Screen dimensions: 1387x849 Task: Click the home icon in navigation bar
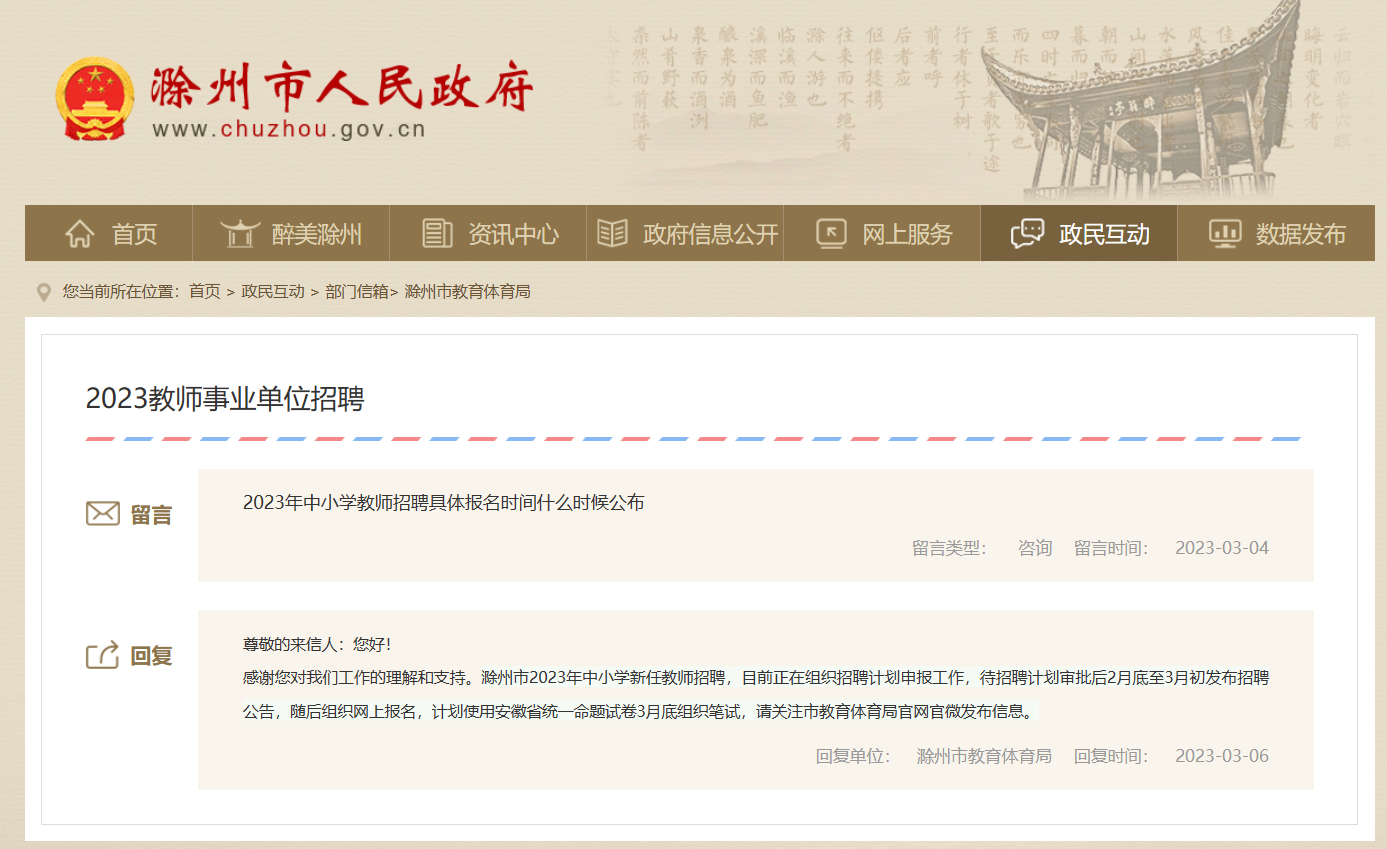[x=79, y=234]
